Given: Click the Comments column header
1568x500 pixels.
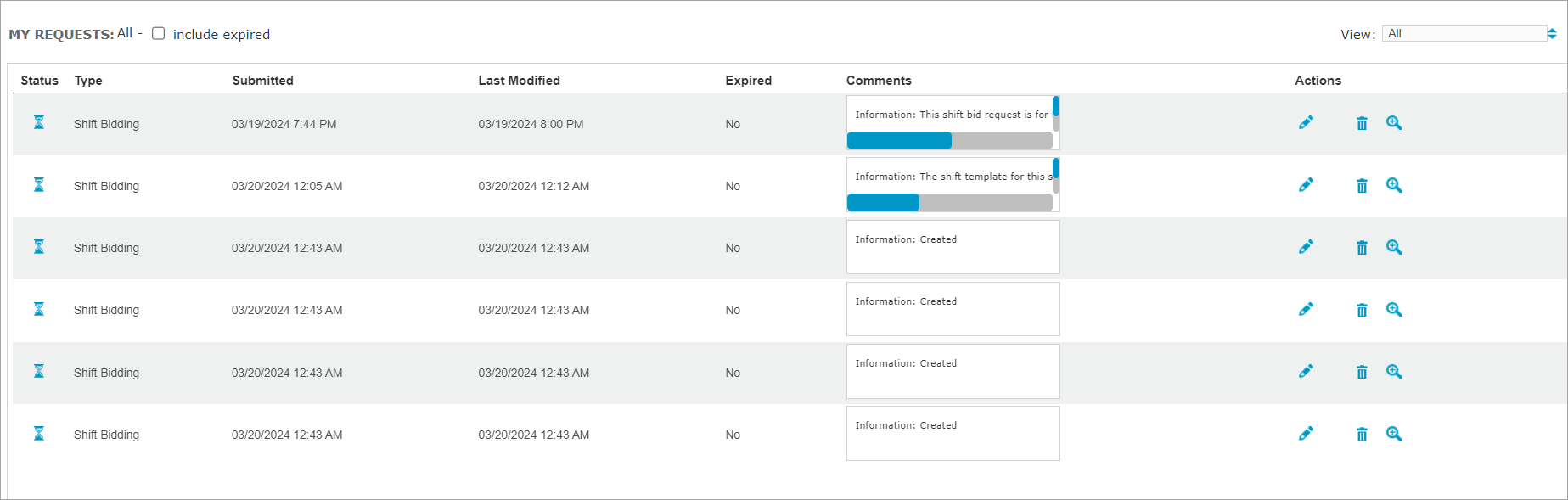Looking at the screenshot, I should point(879,81).
